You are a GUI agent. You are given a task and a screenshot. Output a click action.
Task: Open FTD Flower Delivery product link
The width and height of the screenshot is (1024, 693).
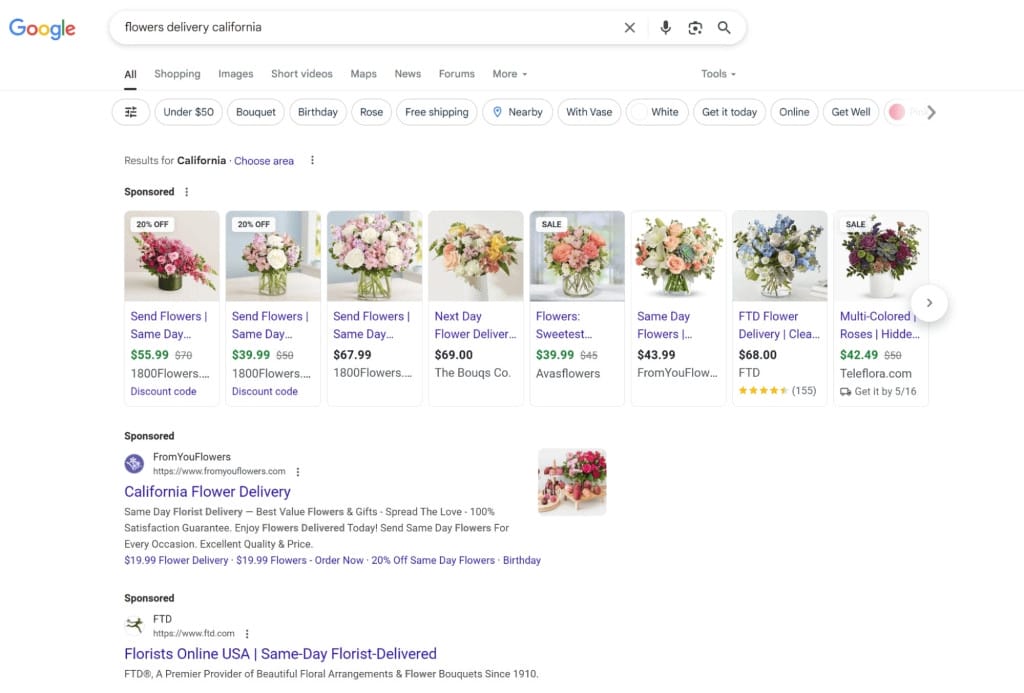(779, 325)
